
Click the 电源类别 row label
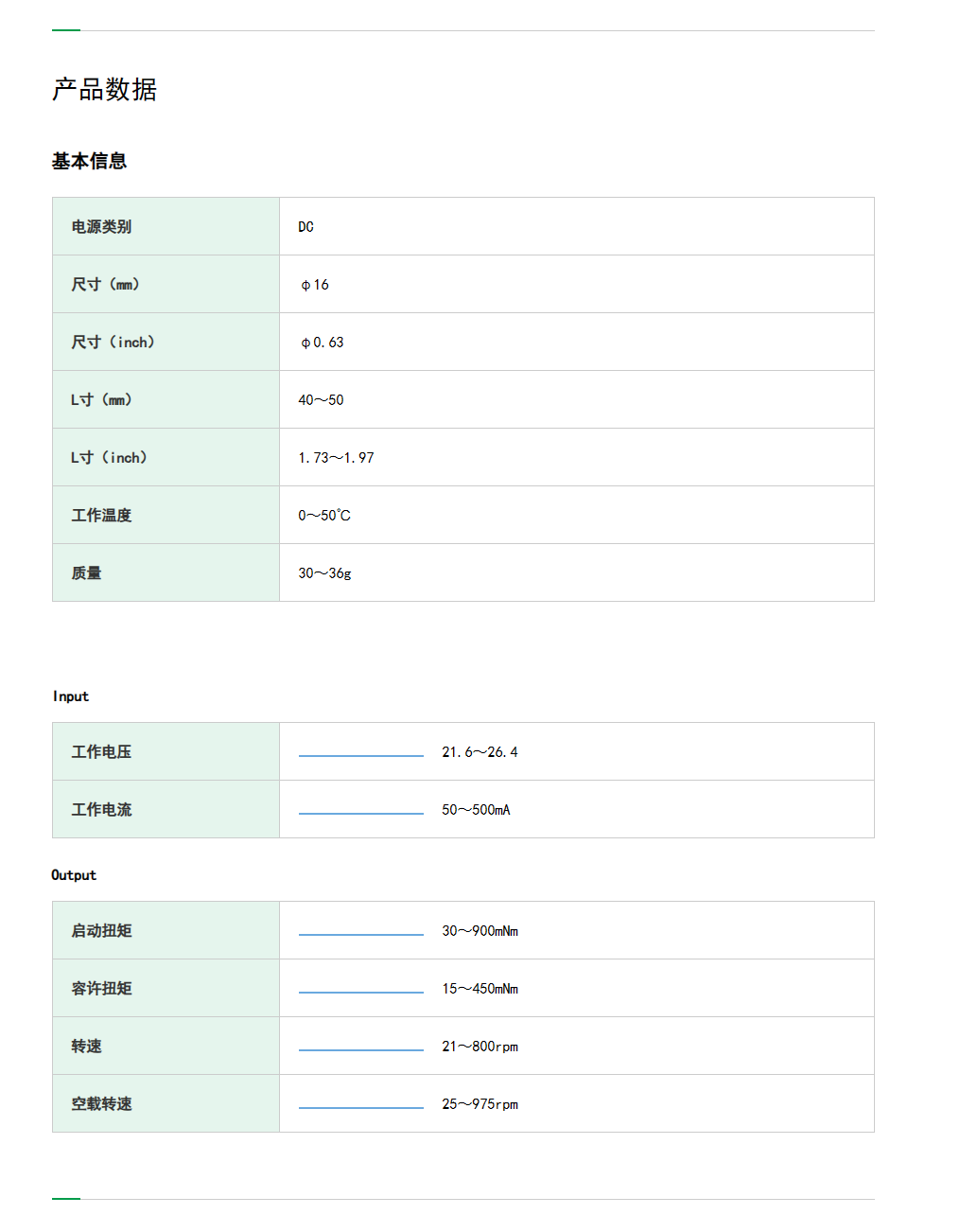point(101,227)
